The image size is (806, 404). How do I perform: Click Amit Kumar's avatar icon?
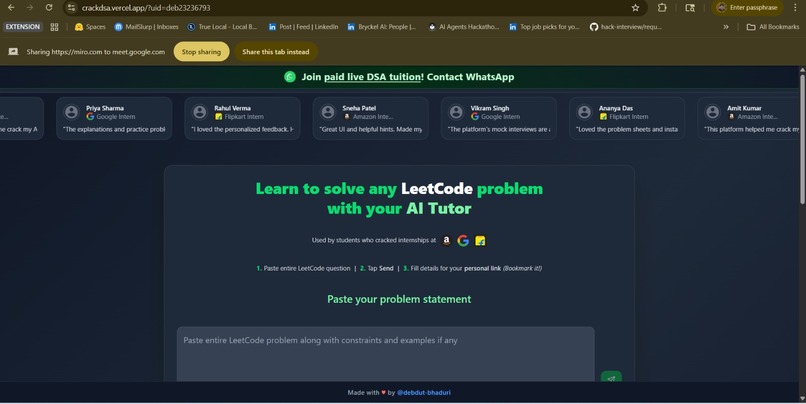point(712,112)
